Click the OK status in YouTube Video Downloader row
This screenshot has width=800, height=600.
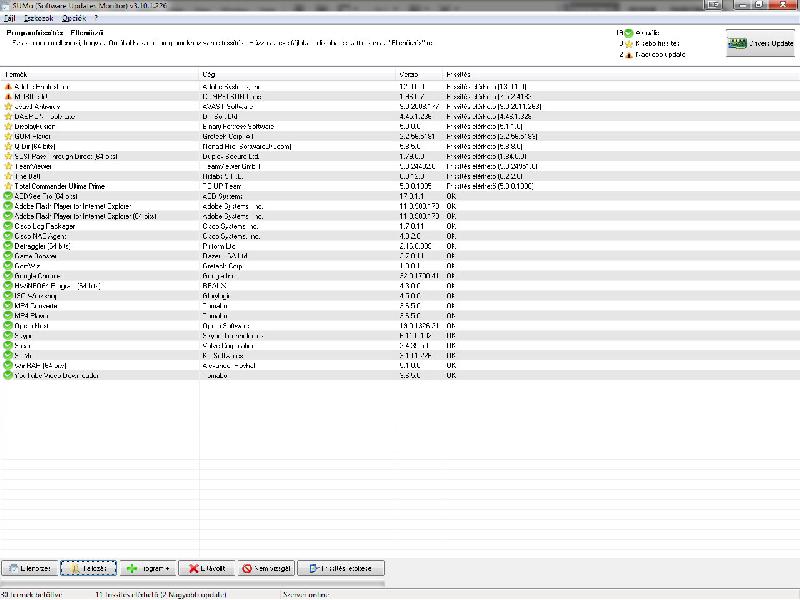[451, 376]
